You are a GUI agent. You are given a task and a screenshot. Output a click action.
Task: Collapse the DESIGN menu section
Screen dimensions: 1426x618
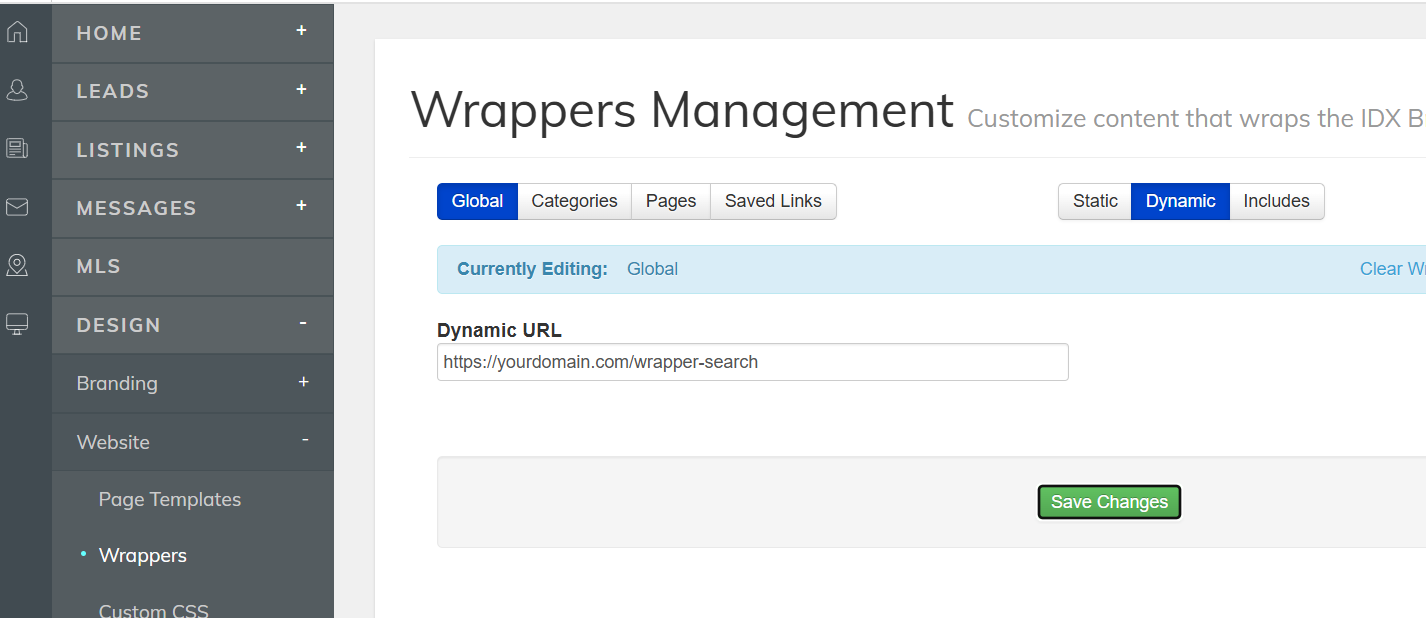(x=301, y=324)
